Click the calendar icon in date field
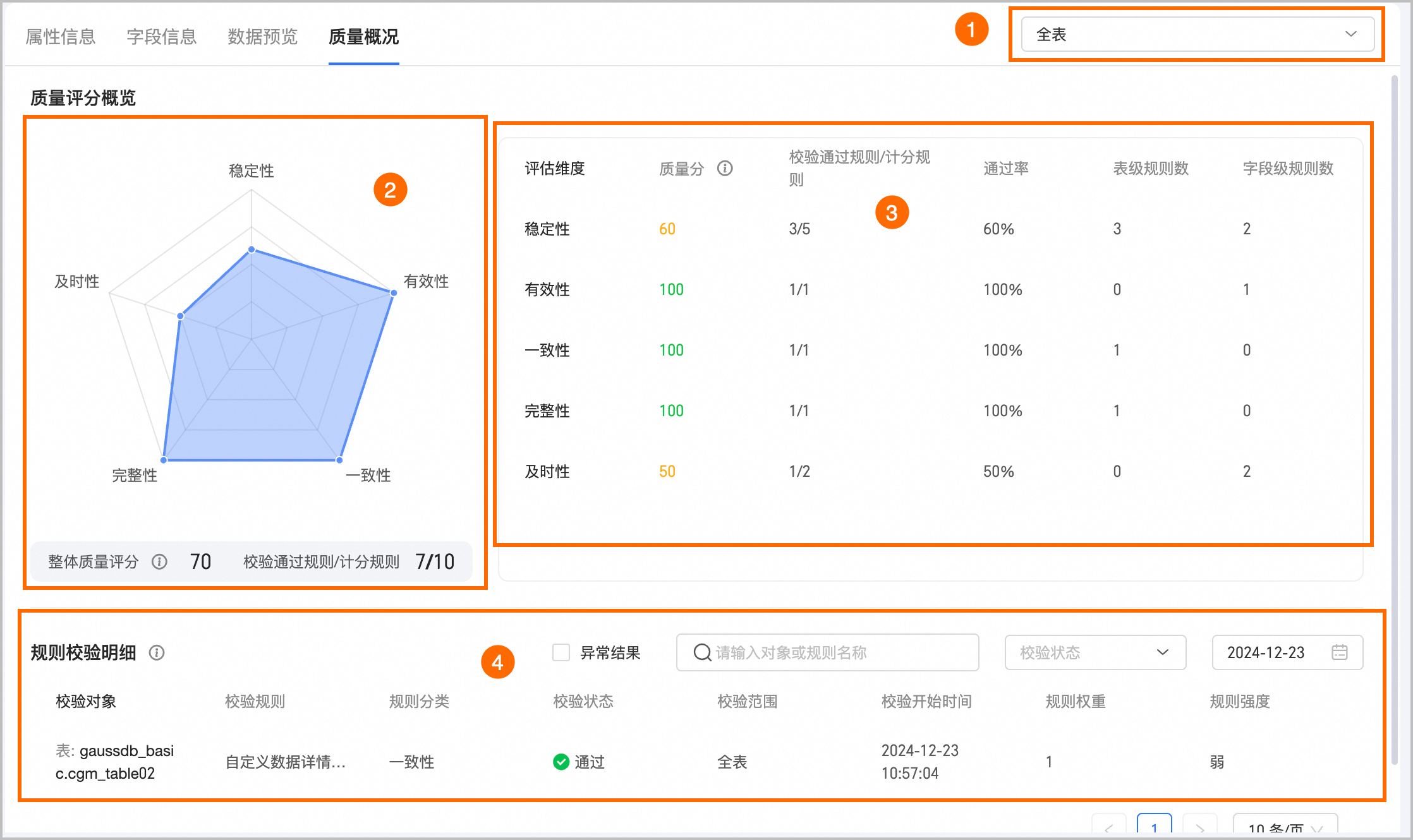This screenshot has width=1413, height=840. click(x=1339, y=652)
